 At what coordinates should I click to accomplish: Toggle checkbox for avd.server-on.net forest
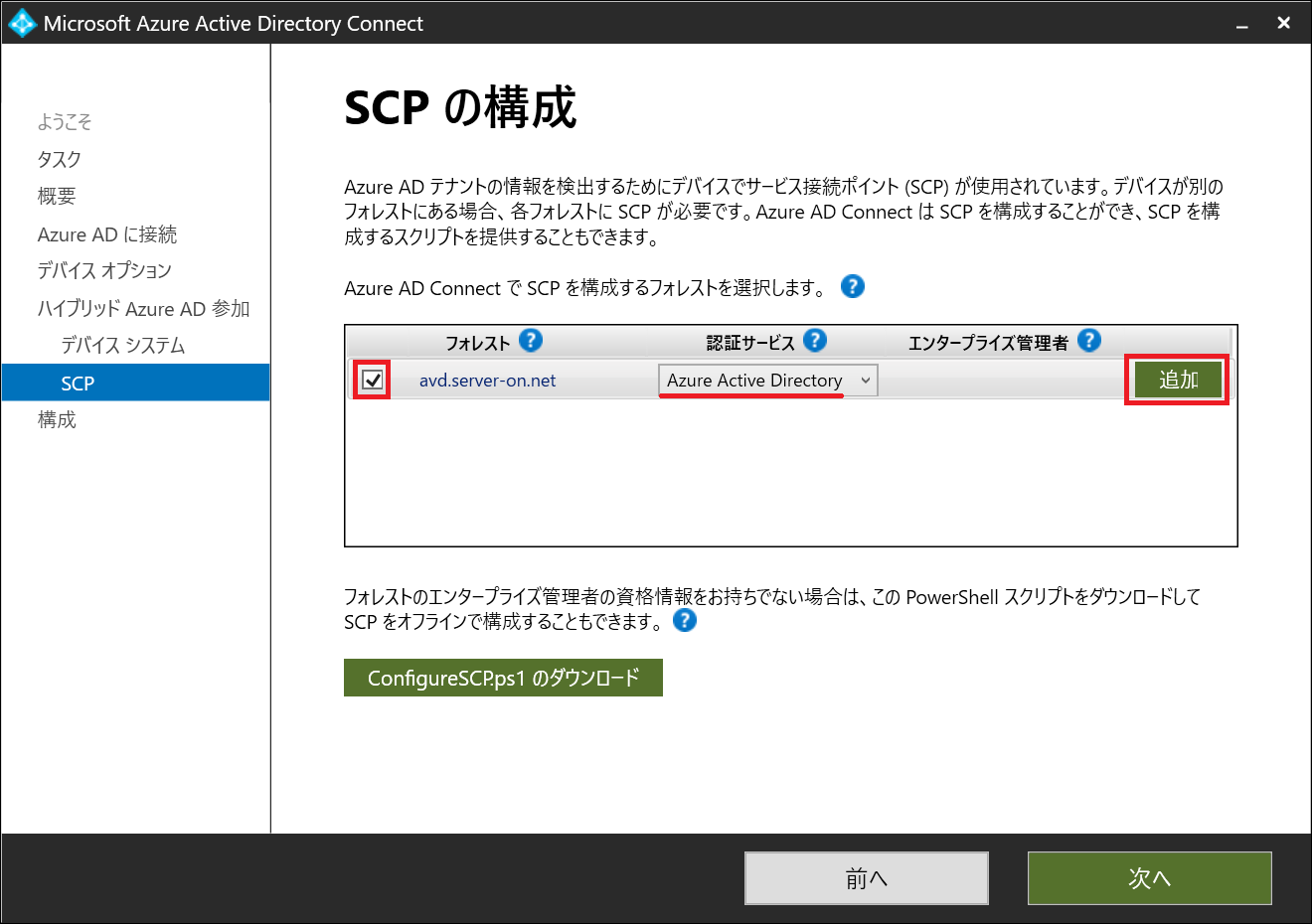[373, 380]
